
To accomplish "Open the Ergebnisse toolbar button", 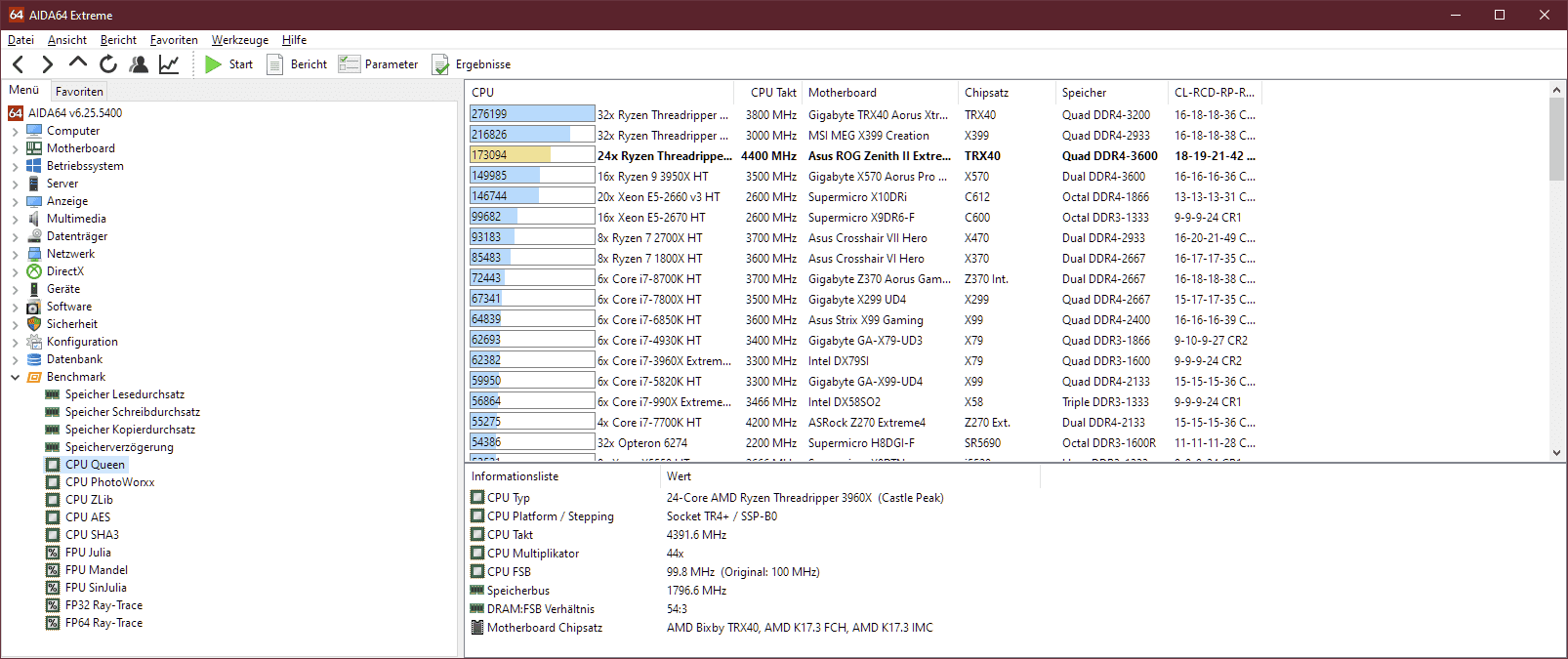I will (x=471, y=64).
